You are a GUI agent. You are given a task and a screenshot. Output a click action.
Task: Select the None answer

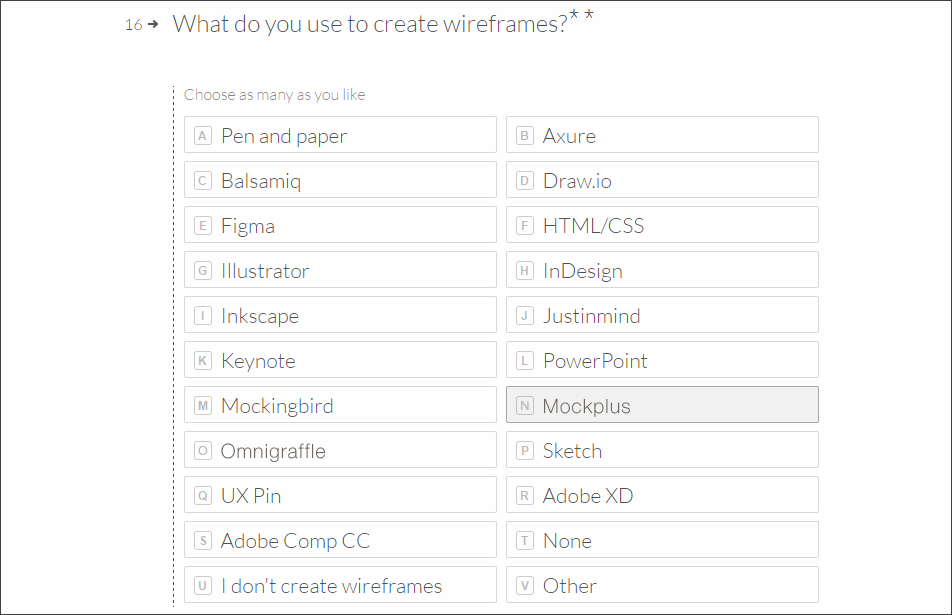point(662,540)
